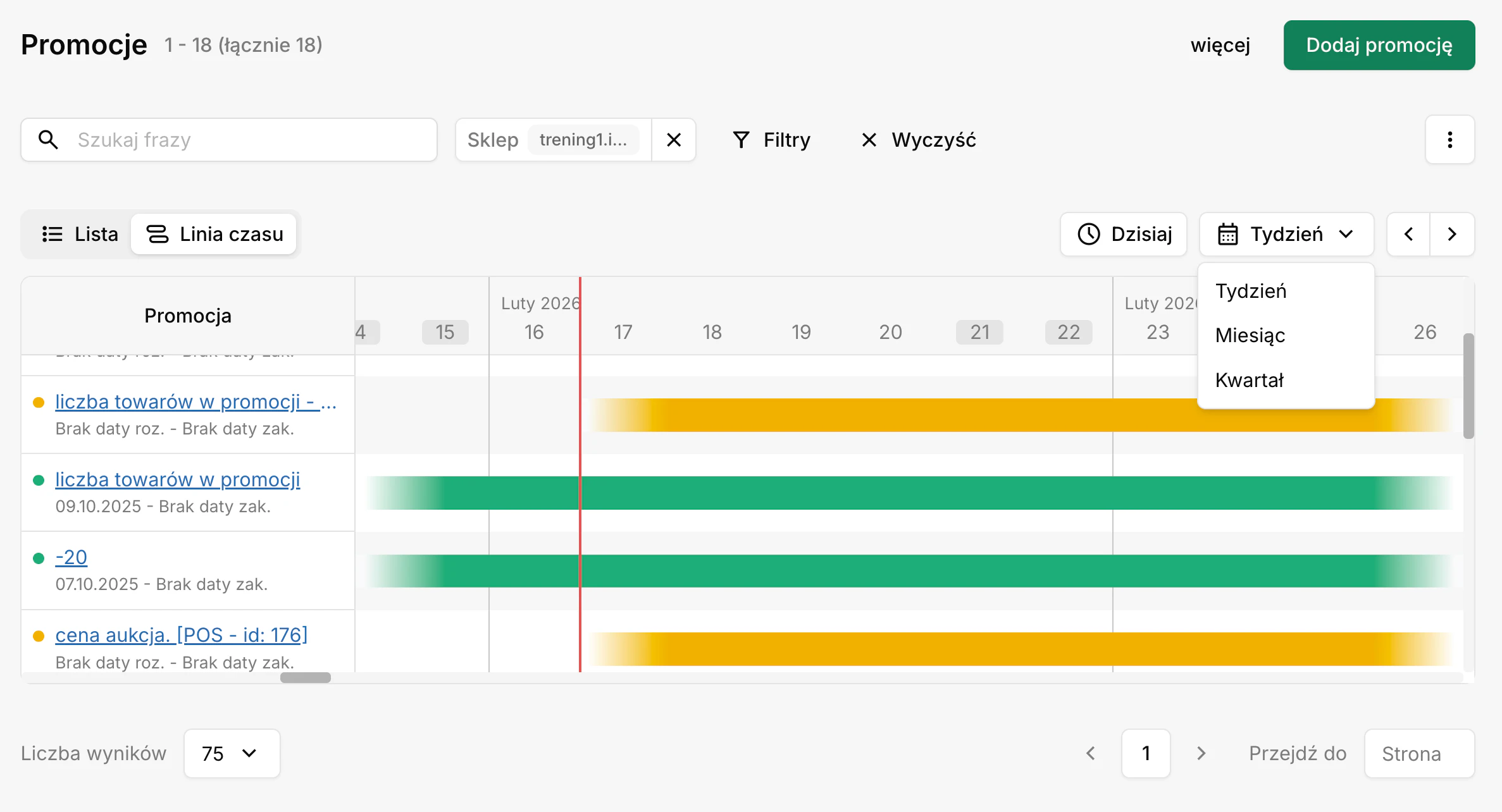Click the magnifier search icon
The height and width of the screenshot is (812, 1502).
(49, 140)
